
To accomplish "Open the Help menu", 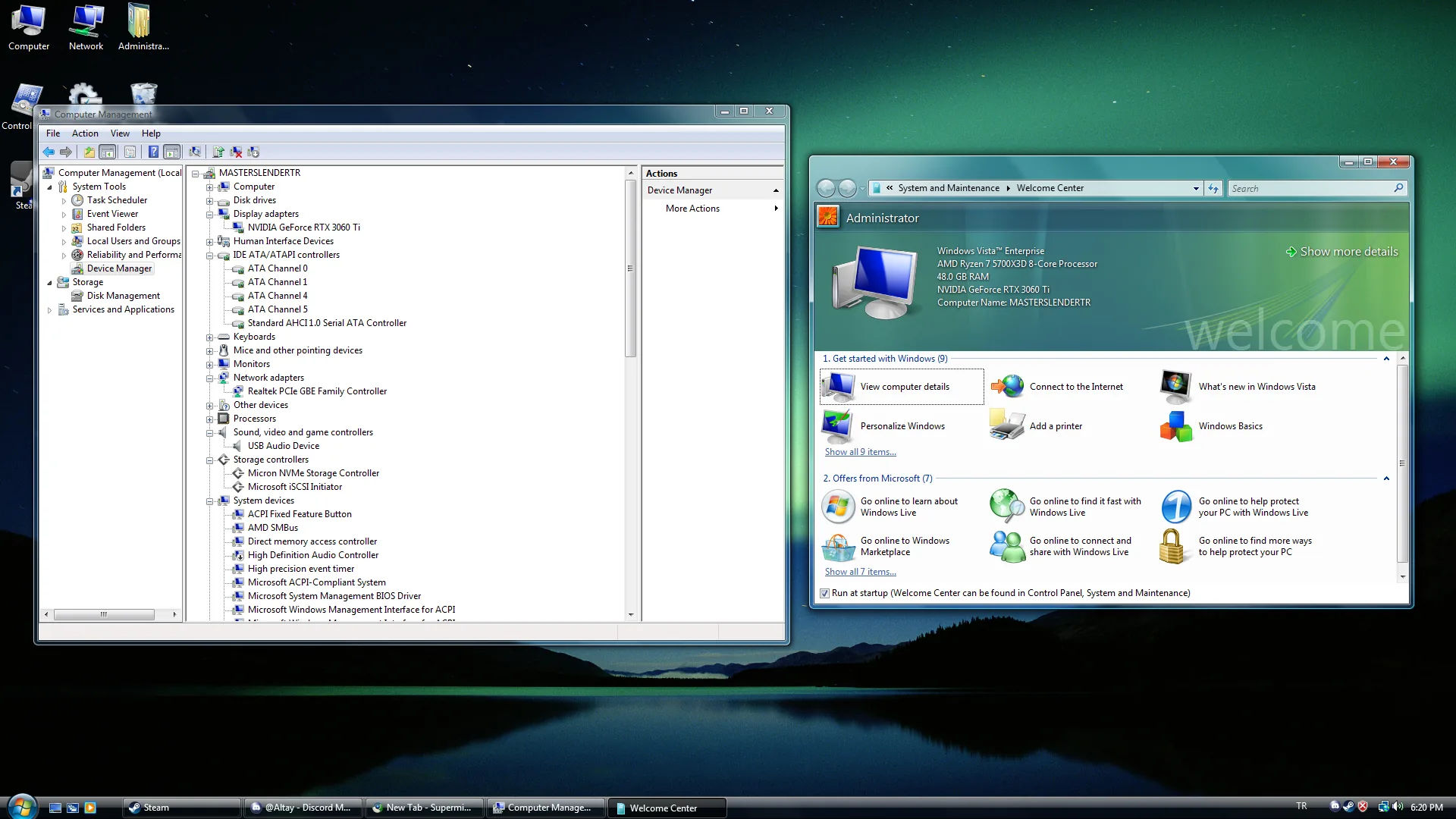I will (x=151, y=133).
